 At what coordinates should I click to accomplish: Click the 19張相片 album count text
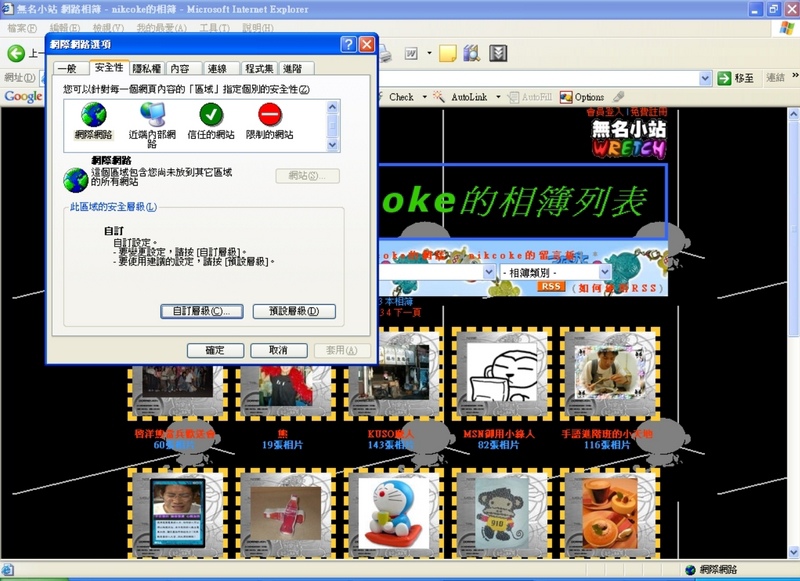(x=282, y=445)
